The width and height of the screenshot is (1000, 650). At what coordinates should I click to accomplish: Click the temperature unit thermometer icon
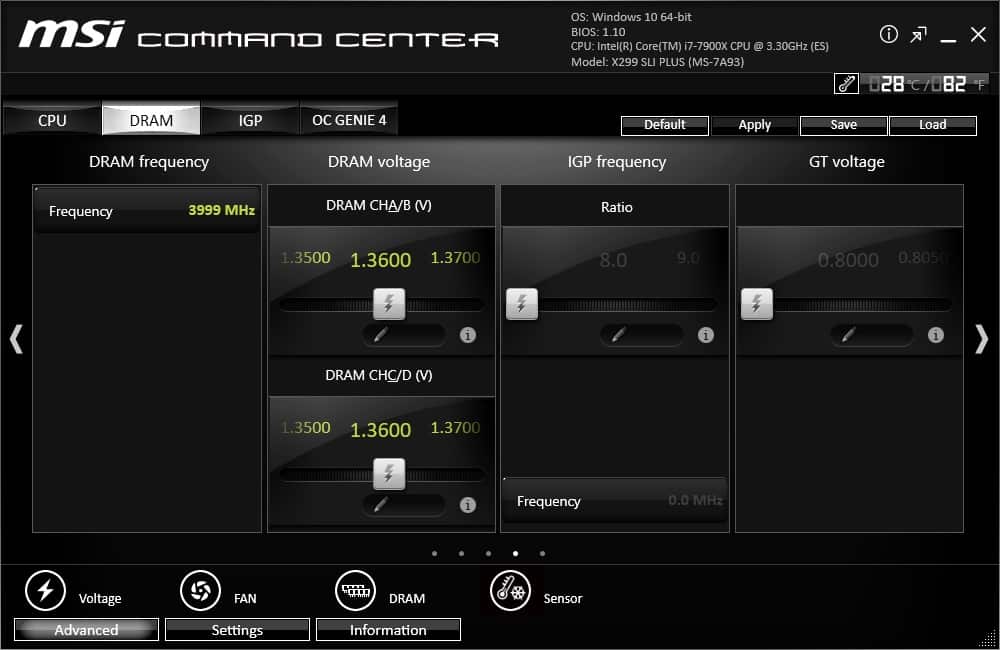(x=846, y=84)
